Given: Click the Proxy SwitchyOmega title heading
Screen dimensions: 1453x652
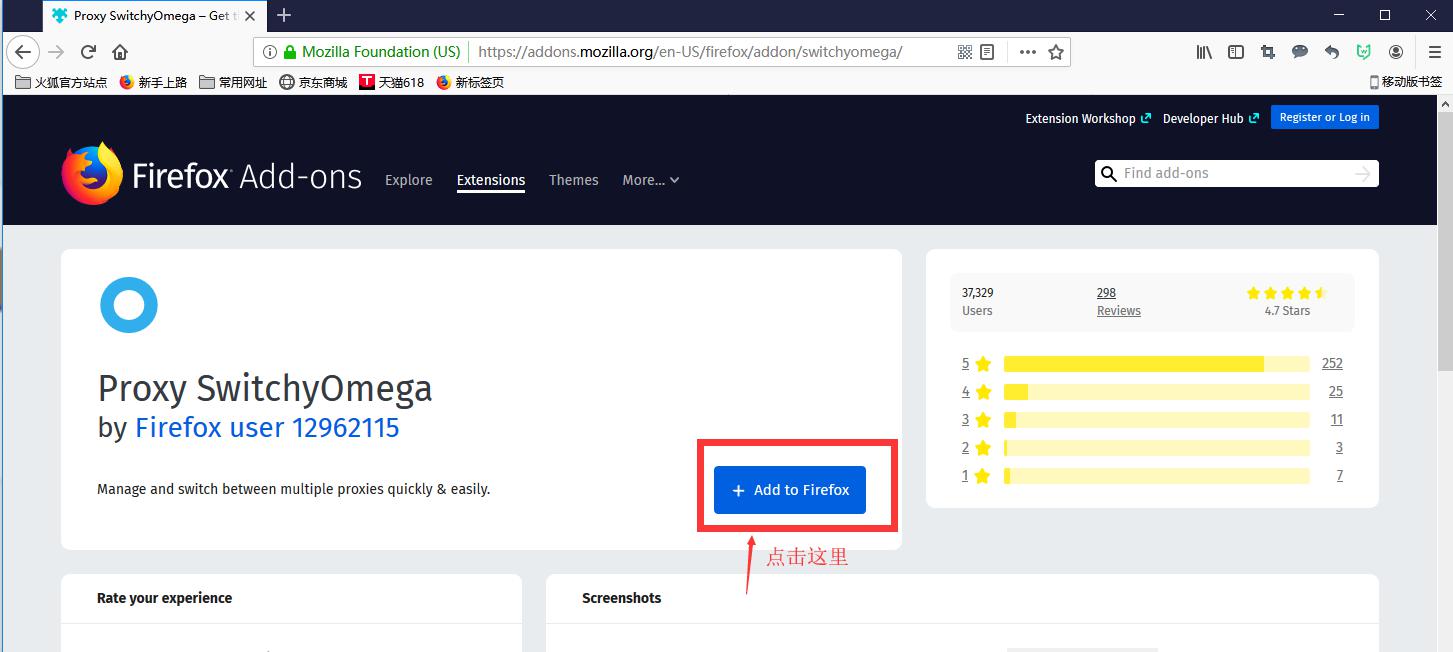Looking at the screenshot, I should (x=265, y=388).
